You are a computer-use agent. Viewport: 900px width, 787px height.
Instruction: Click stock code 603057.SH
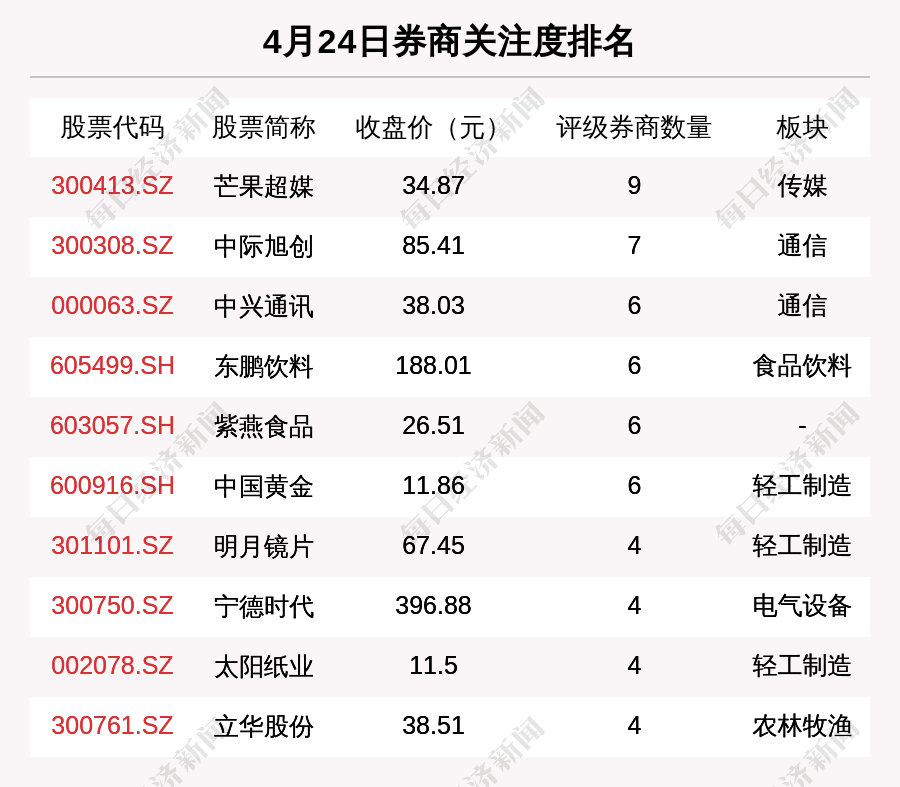[x=112, y=425]
